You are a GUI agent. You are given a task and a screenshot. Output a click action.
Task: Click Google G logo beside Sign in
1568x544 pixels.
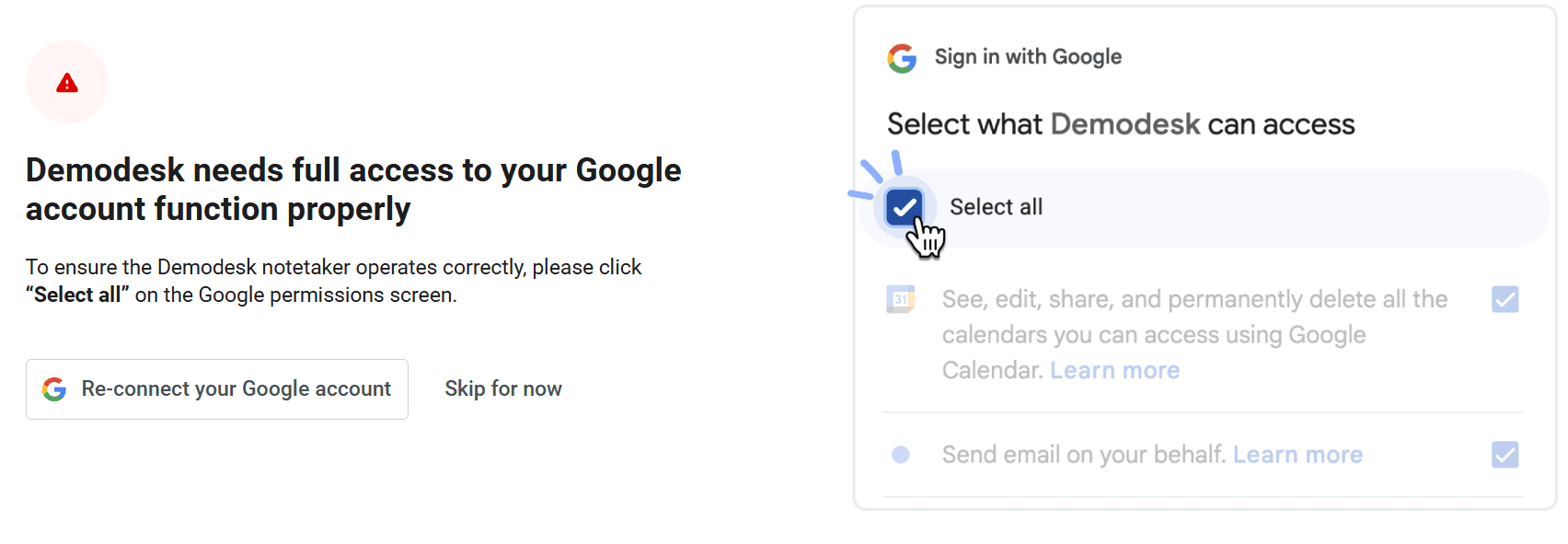(902, 58)
